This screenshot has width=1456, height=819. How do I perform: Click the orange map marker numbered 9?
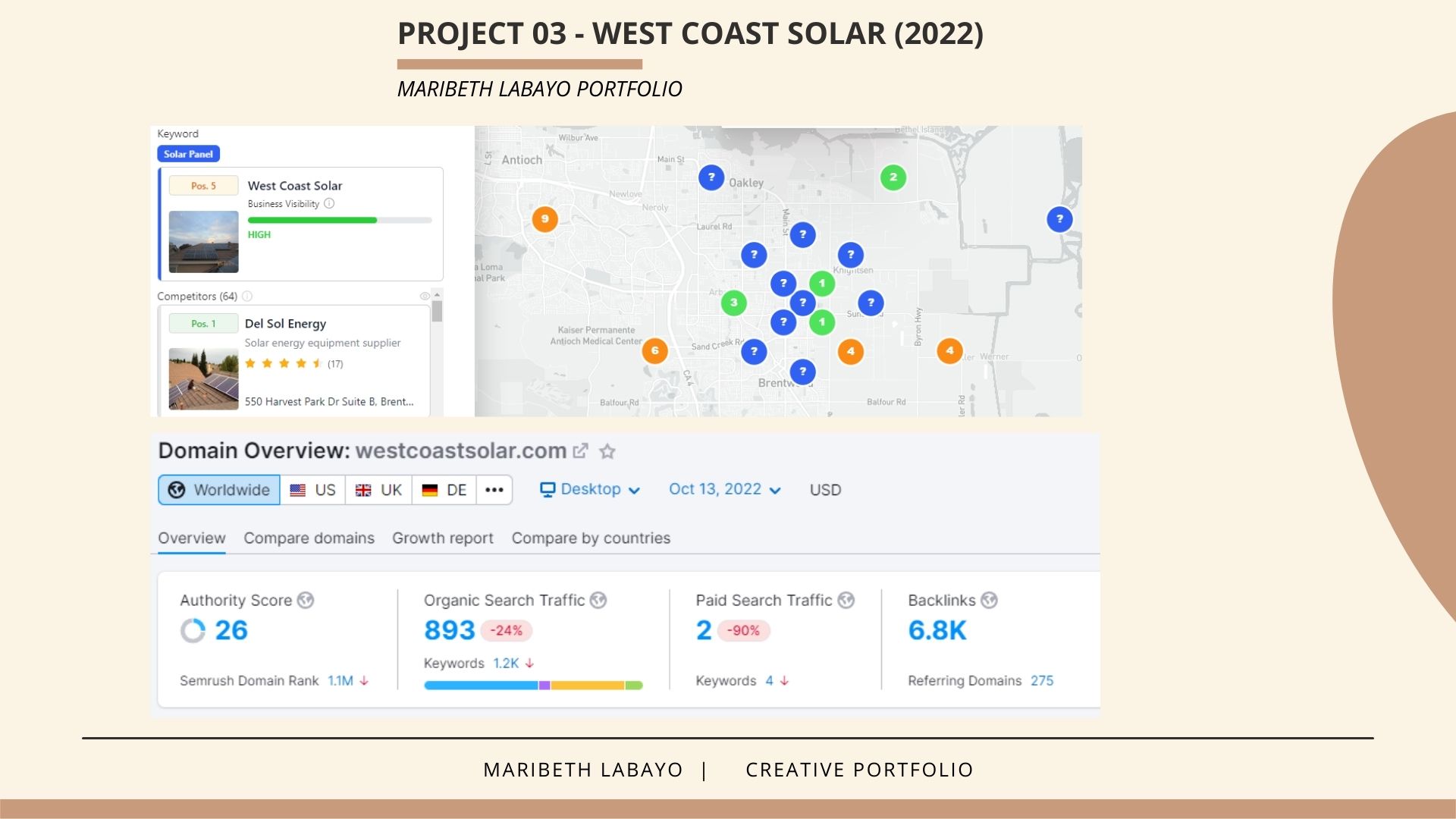tap(544, 219)
